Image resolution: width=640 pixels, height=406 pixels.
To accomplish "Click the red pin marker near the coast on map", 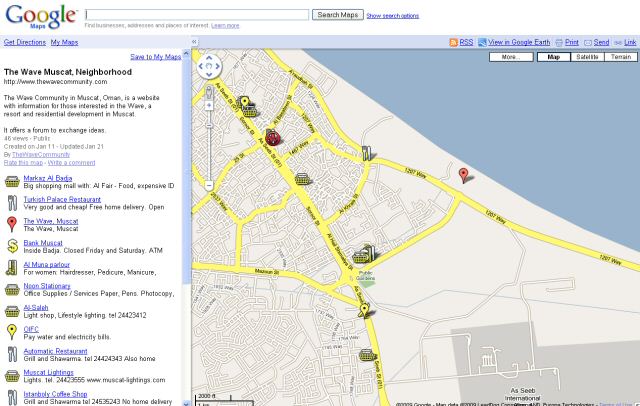I will tap(463, 175).
